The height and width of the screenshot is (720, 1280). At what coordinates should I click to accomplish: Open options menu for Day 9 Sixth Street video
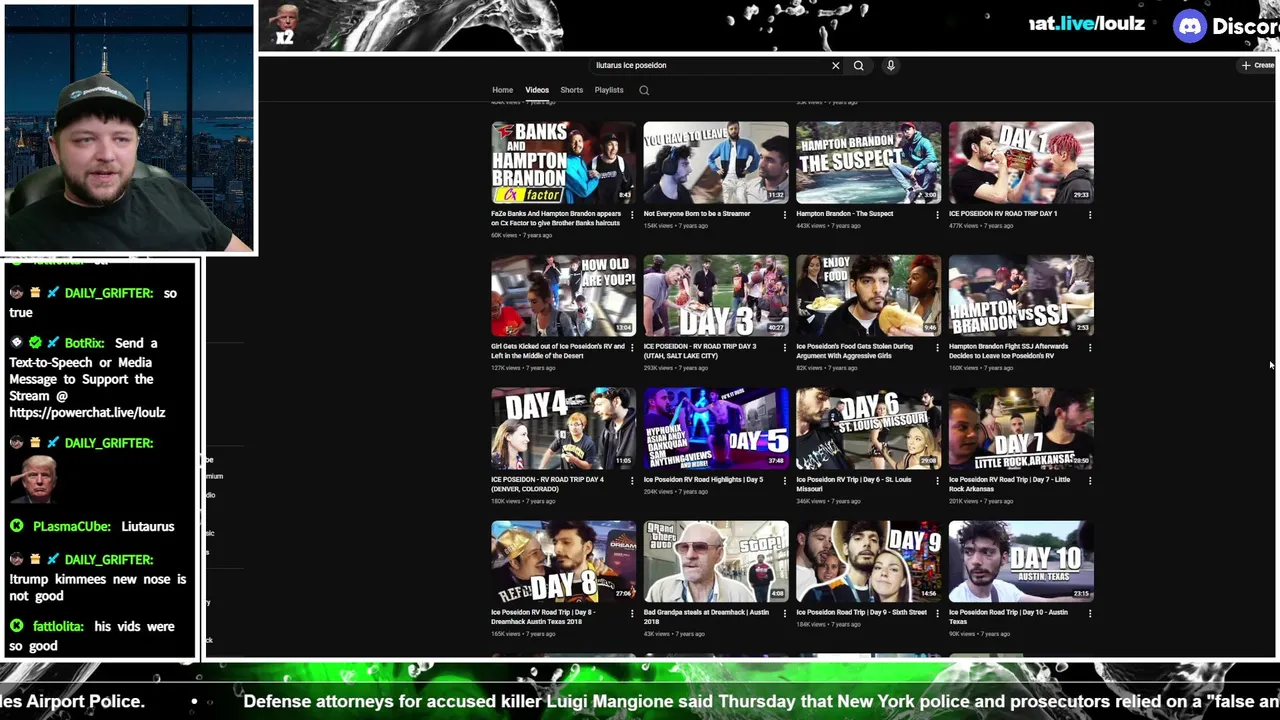tap(937, 613)
